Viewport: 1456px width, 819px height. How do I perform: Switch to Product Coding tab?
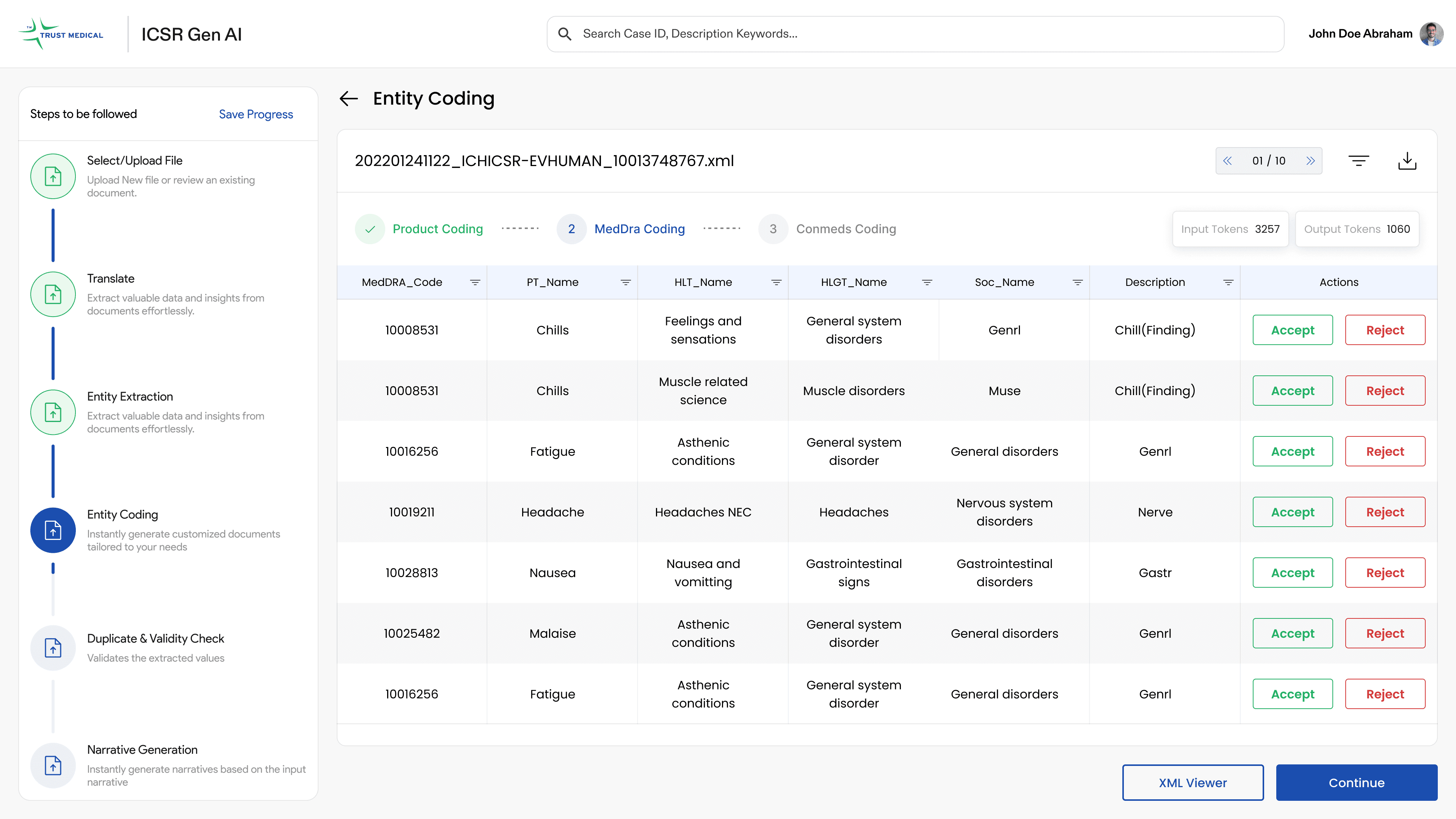click(438, 229)
